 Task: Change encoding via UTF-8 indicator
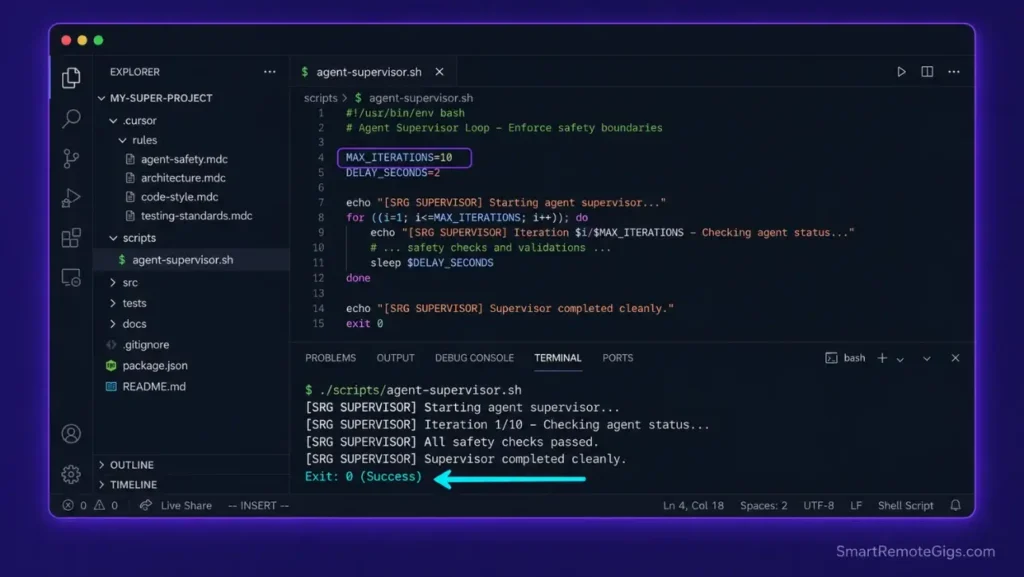point(818,505)
